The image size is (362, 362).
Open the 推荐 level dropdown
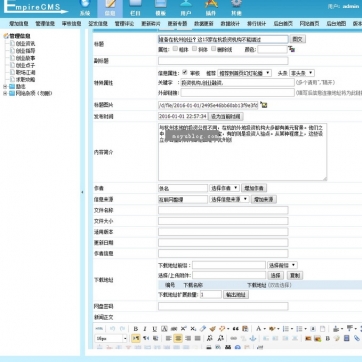244,73
